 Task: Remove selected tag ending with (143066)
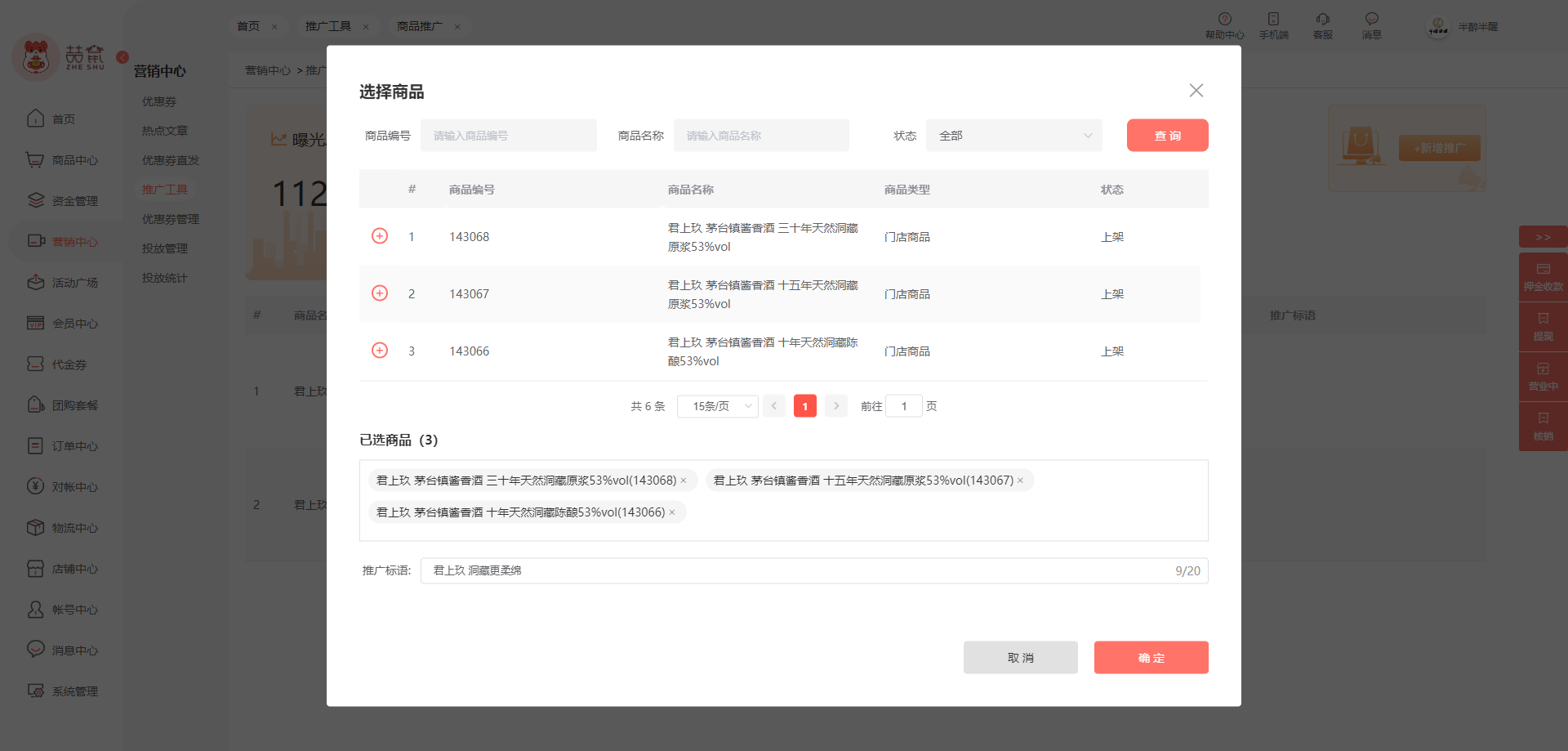pyautogui.click(x=672, y=512)
